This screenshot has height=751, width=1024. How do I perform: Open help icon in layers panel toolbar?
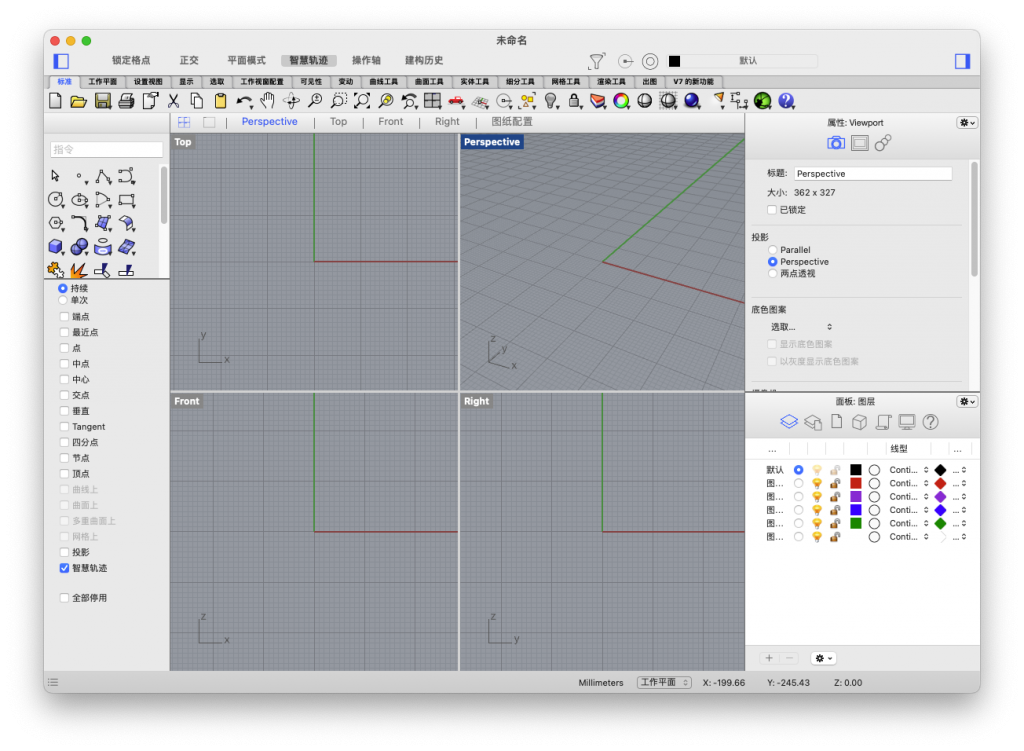[x=931, y=422]
